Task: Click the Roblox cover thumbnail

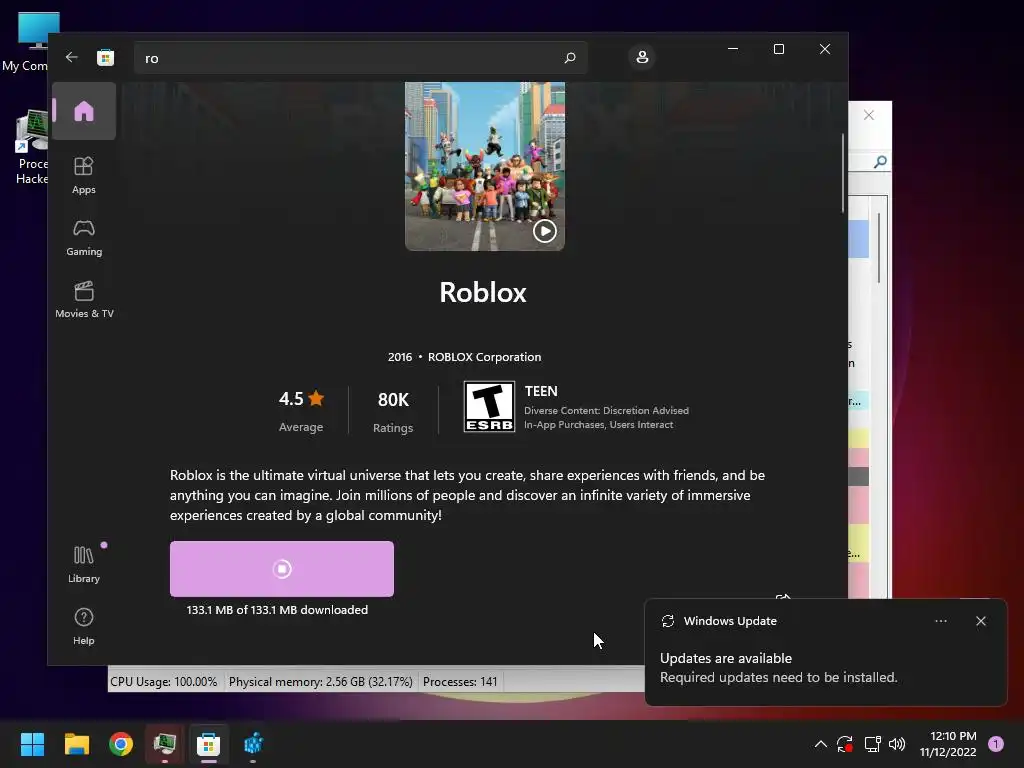Action: (x=485, y=166)
